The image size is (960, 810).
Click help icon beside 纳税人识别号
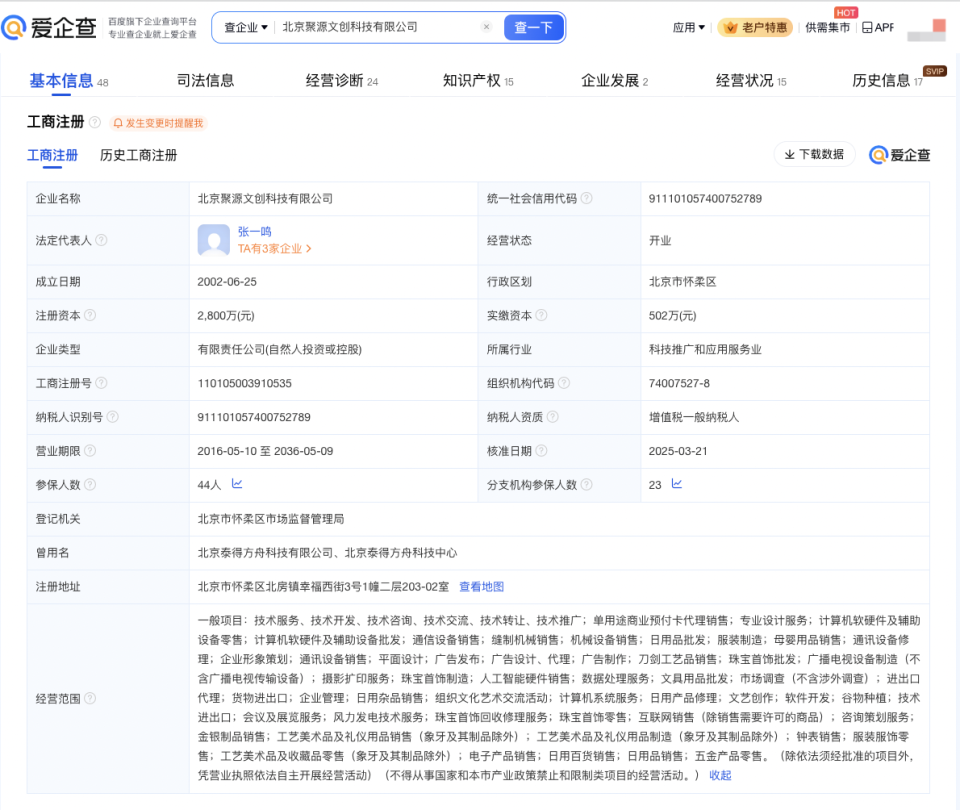[113, 417]
